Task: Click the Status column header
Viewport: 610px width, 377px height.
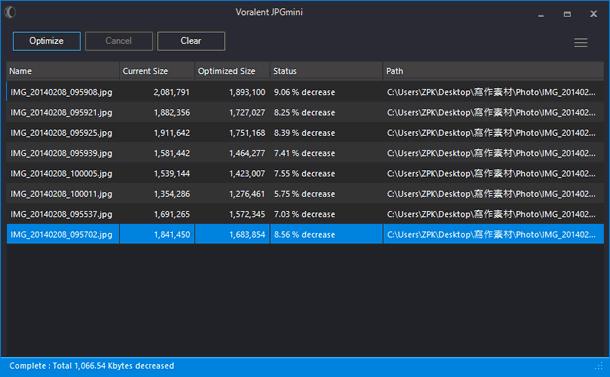Action: point(326,71)
